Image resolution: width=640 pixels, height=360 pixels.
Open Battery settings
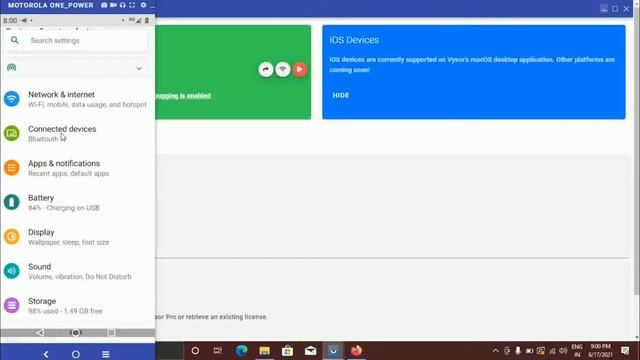(78, 202)
